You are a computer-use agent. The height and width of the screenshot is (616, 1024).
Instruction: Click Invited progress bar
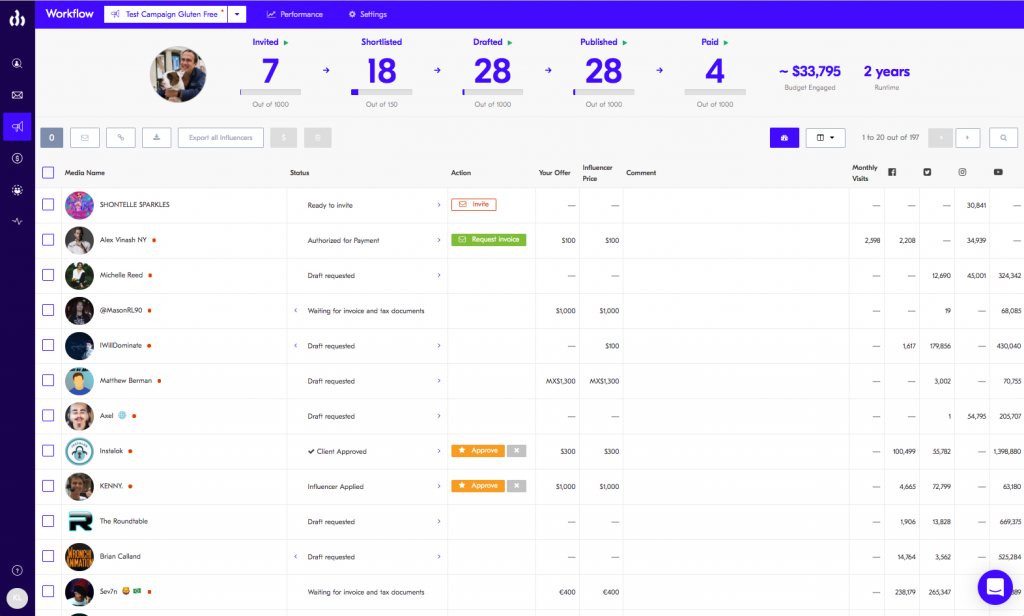(270, 92)
